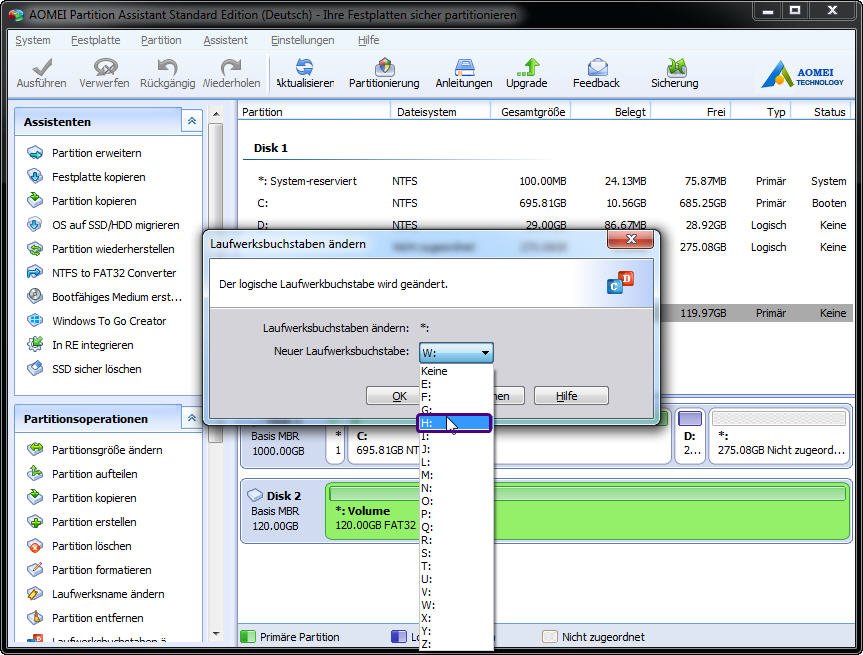Click the AOMEI Technology logo
Viewport: 863px width, 655px height.
tap(802, 74)
